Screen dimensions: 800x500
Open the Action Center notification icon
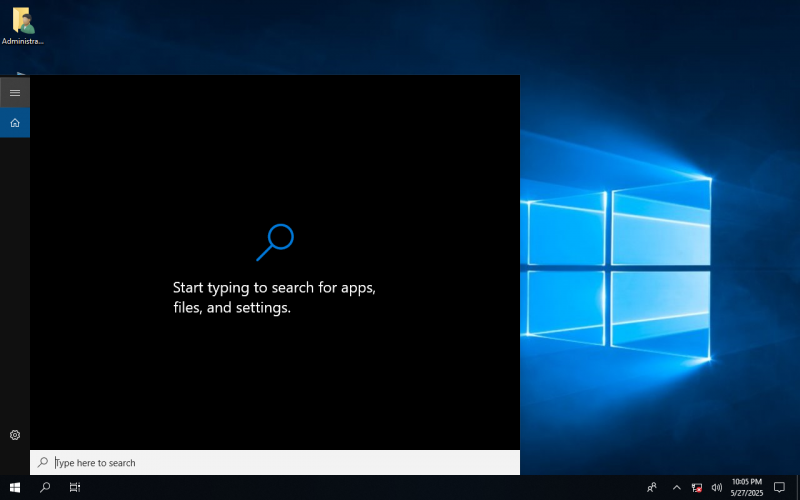779,488
